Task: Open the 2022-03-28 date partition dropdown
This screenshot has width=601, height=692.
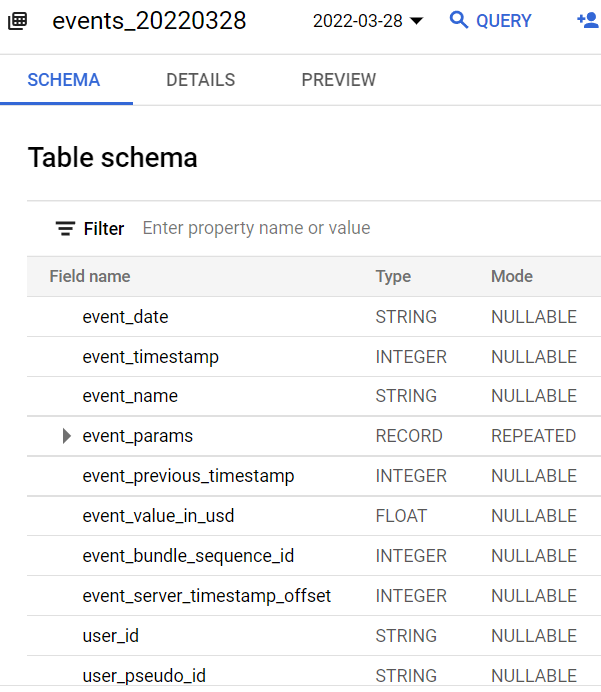Action: pyautogui.click(x=368, y=21)
